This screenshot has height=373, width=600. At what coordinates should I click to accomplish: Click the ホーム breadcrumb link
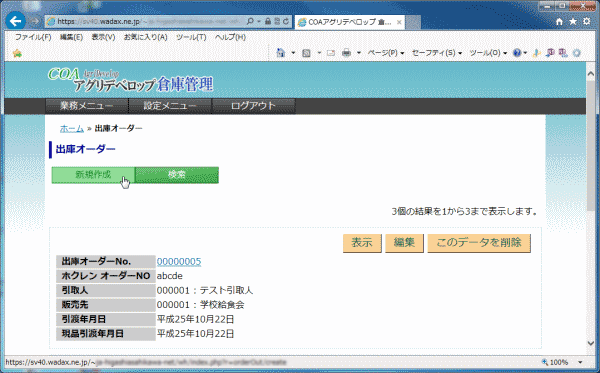[72, 129]
